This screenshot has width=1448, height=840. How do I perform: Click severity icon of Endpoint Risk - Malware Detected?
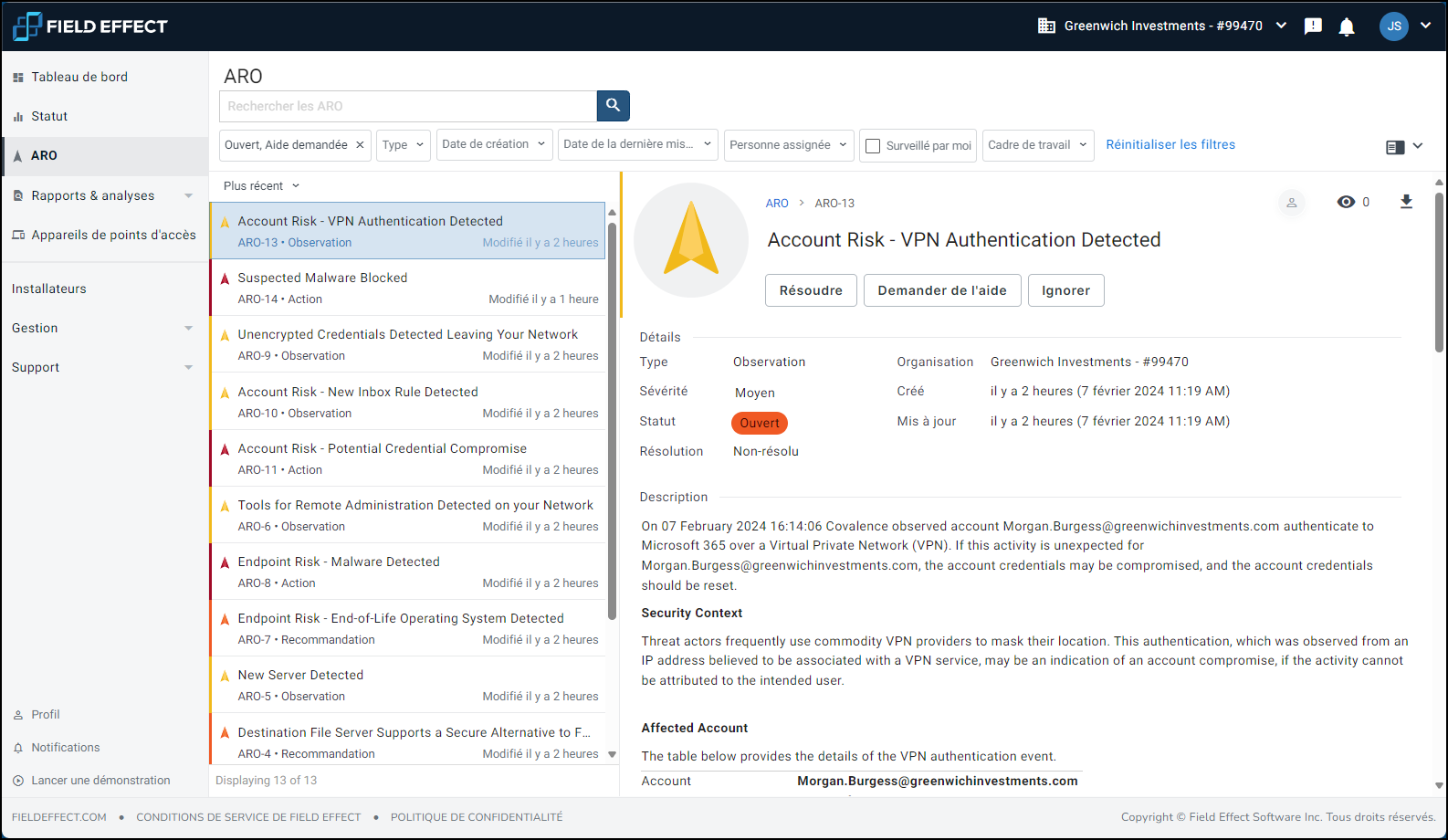point(225,562)
